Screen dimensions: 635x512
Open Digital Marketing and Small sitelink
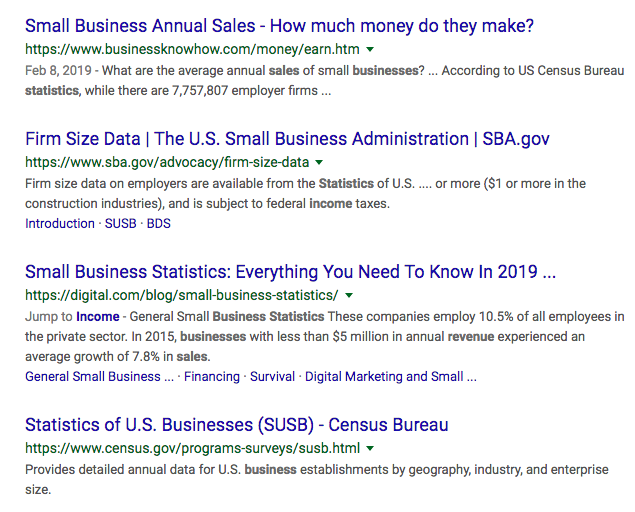pos(391,377)
